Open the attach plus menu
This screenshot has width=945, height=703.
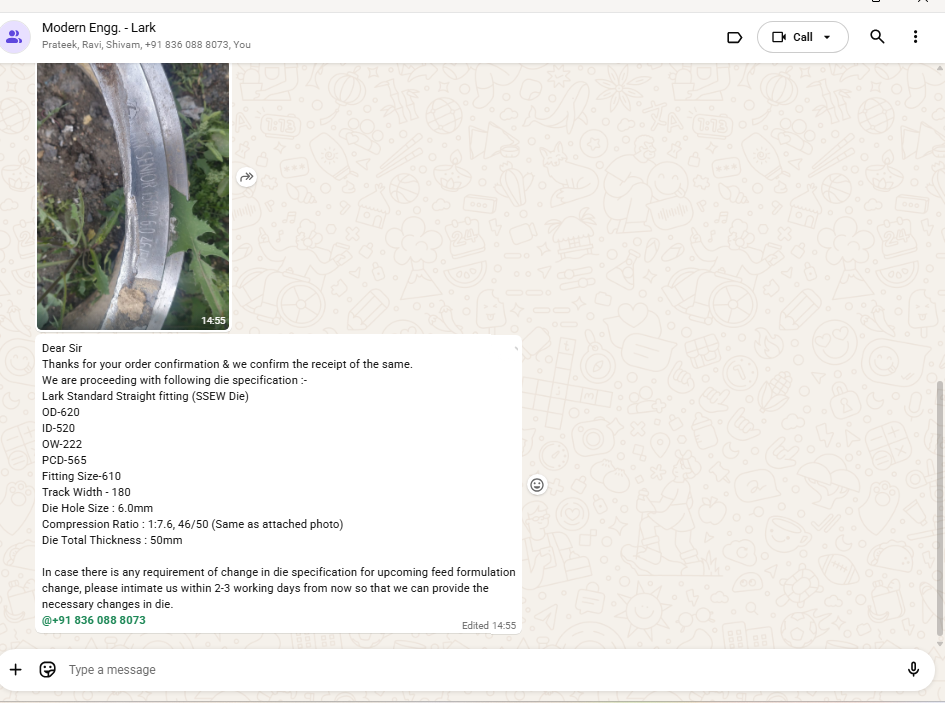[15, 670]
